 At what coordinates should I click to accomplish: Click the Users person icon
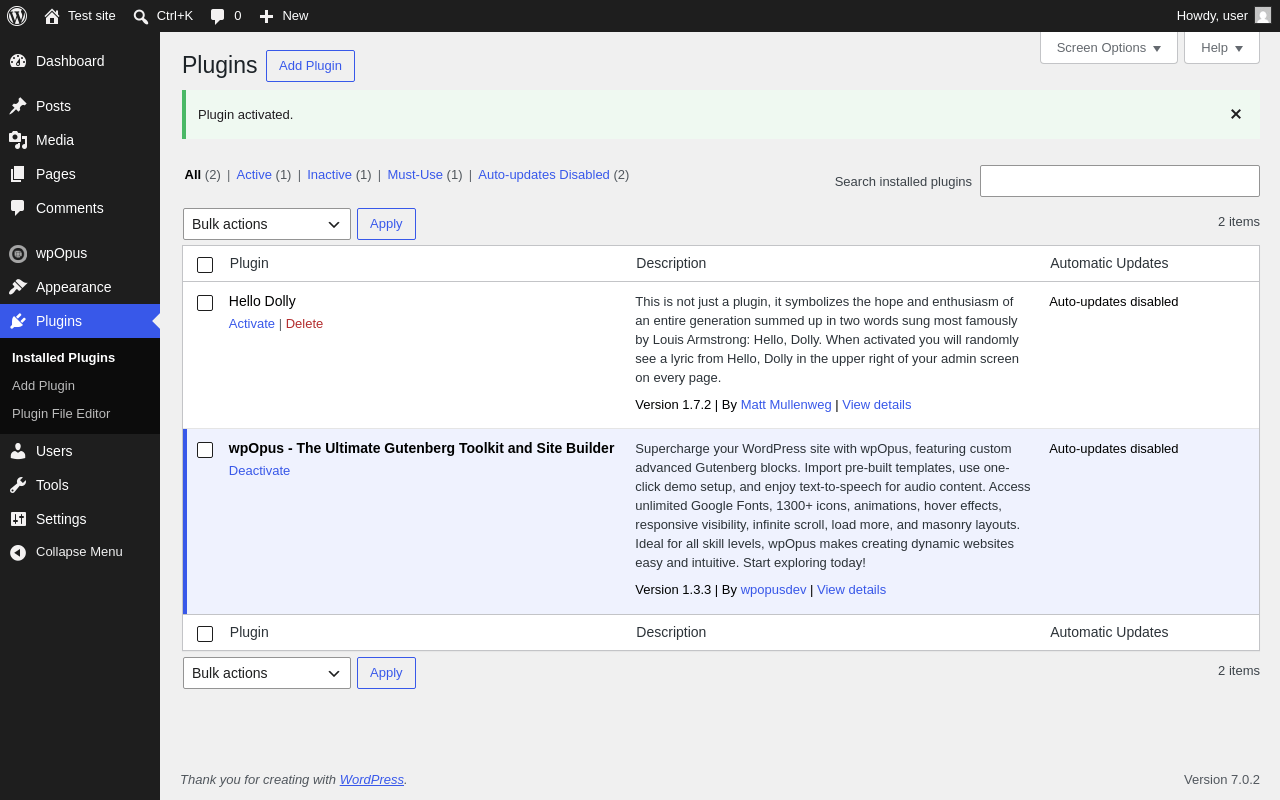(x=18, y=451)
